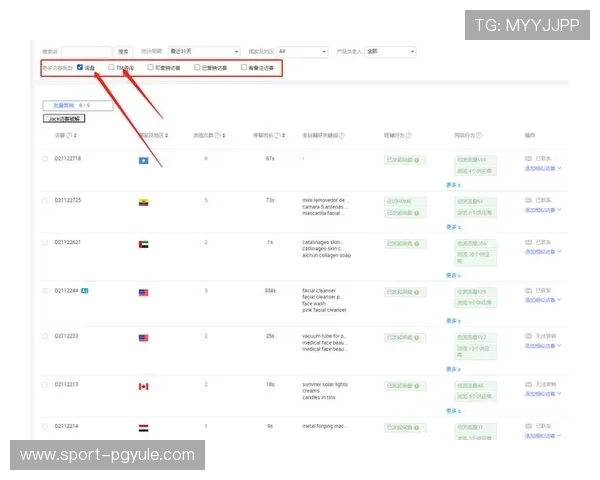
Task: Uncheck the 询盘 visitor type checkbox
Action: click(x=80, y=68)
